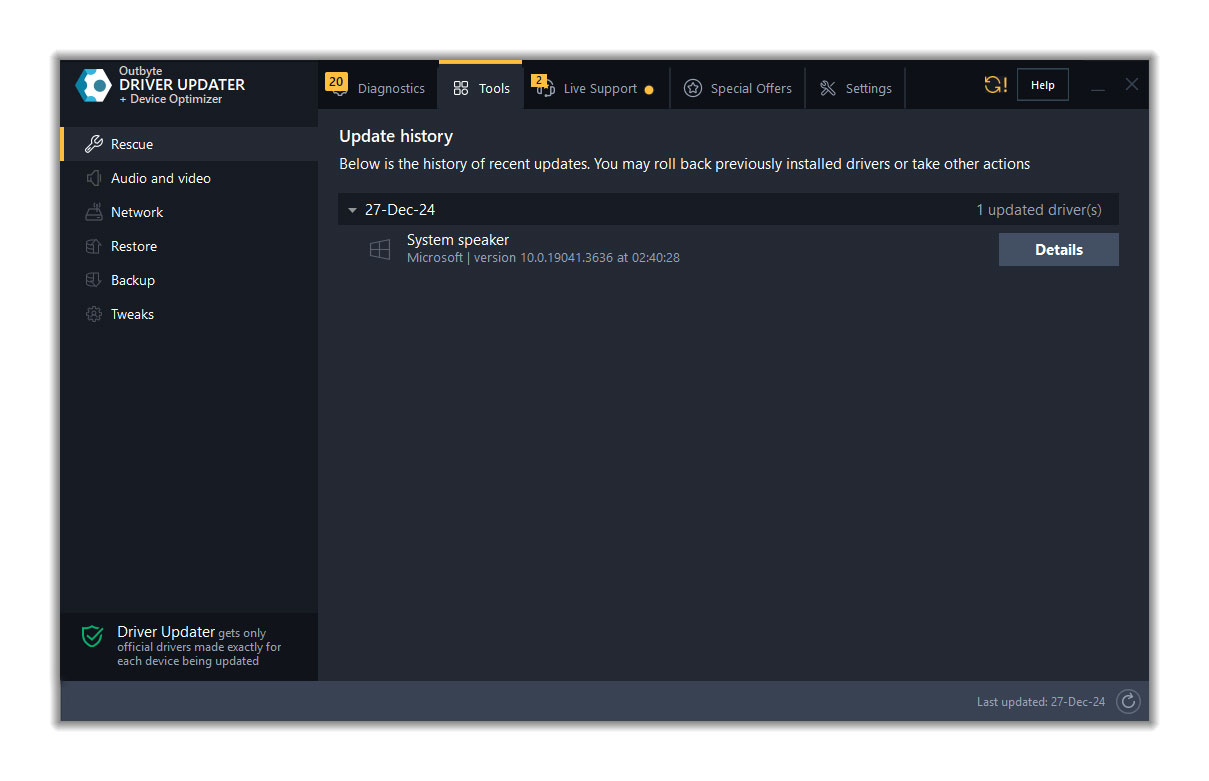Open the Settings tab
The image size is (1209, 781).
[855, 88]
